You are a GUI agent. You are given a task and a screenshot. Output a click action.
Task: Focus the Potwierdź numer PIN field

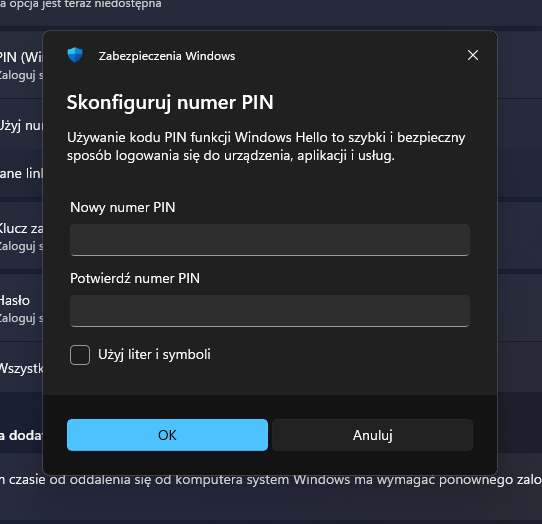point(270,311)
